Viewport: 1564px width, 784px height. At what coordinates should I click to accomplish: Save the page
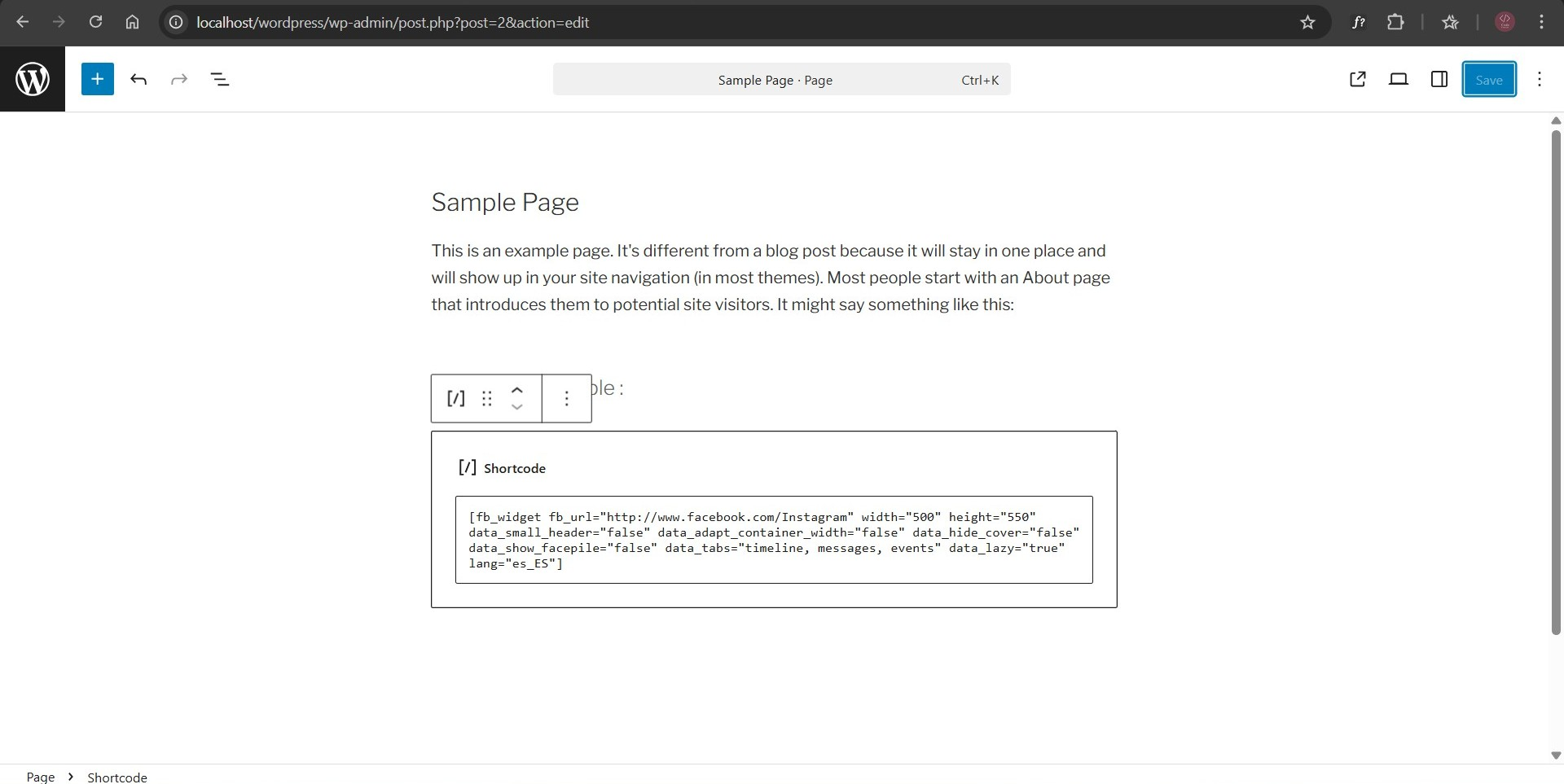click(1488, 79)
